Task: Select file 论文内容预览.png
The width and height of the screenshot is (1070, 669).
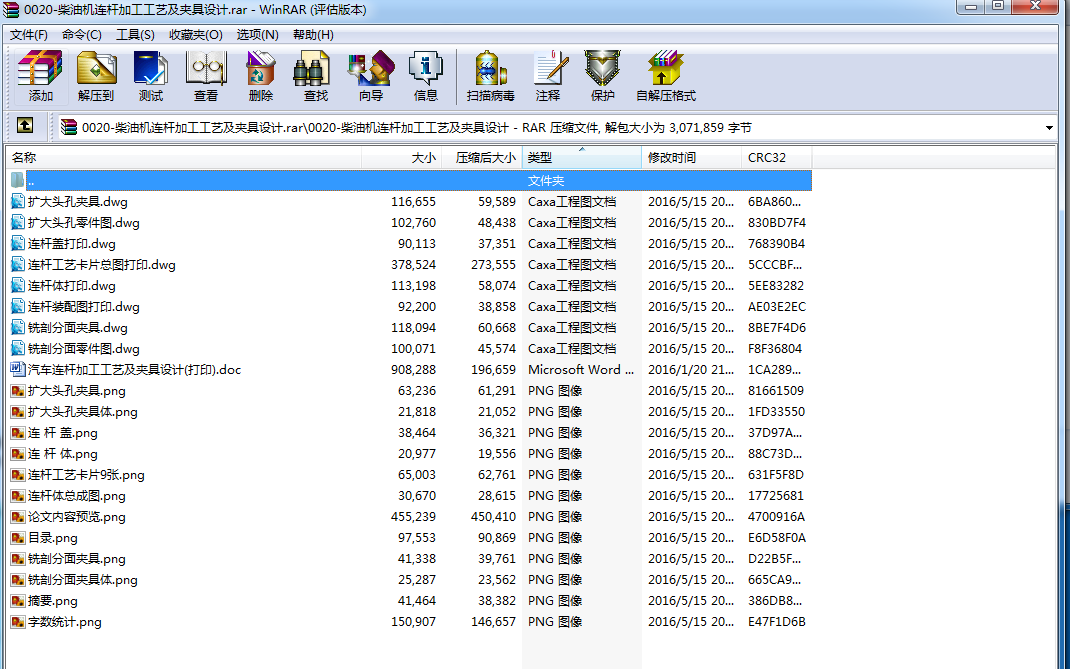Action: point(76,517)
